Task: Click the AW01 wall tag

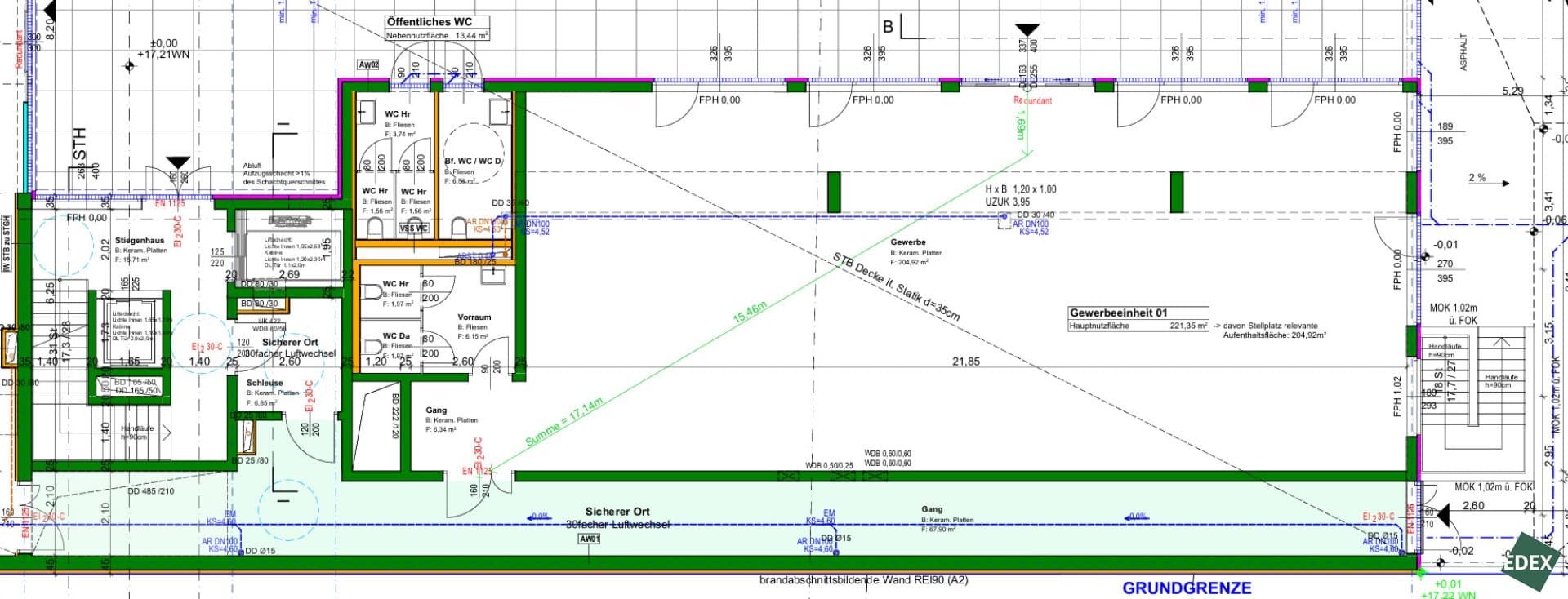Action: [x=589, y=539]
